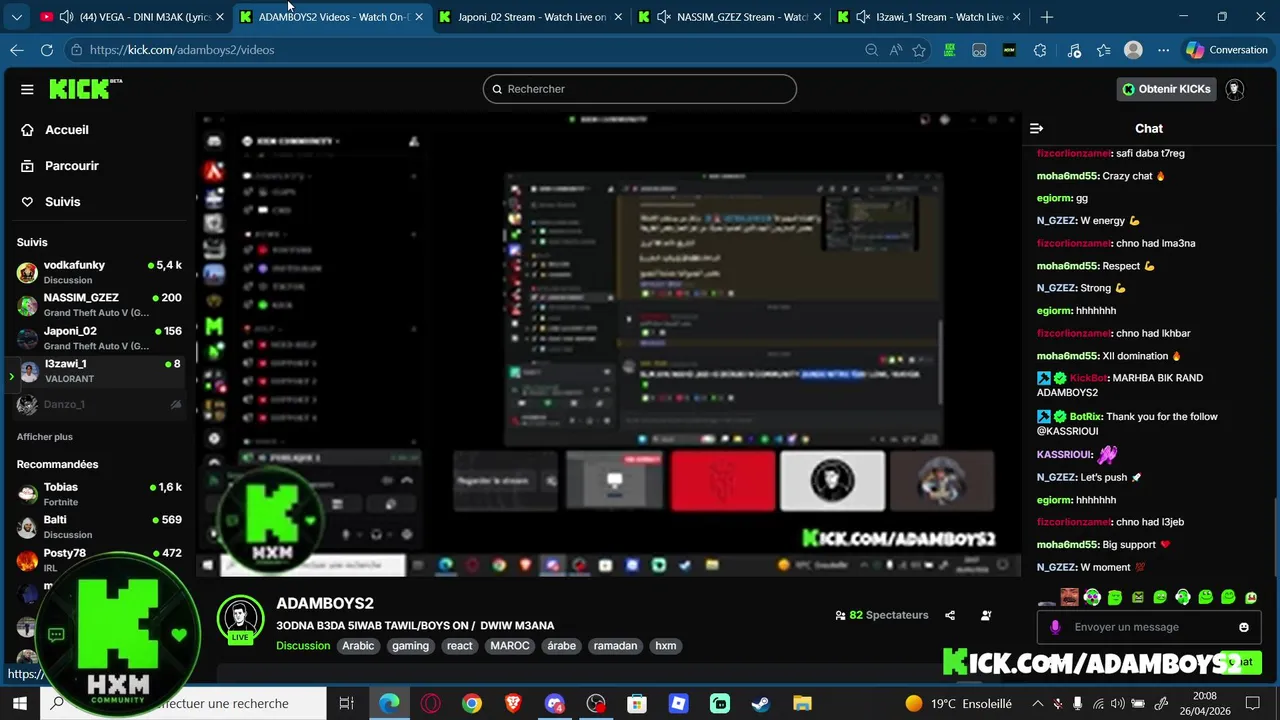Open Brave browser from the taskbar
The height and width of the screenshot is (720, 1280).
tap(513, 704)
